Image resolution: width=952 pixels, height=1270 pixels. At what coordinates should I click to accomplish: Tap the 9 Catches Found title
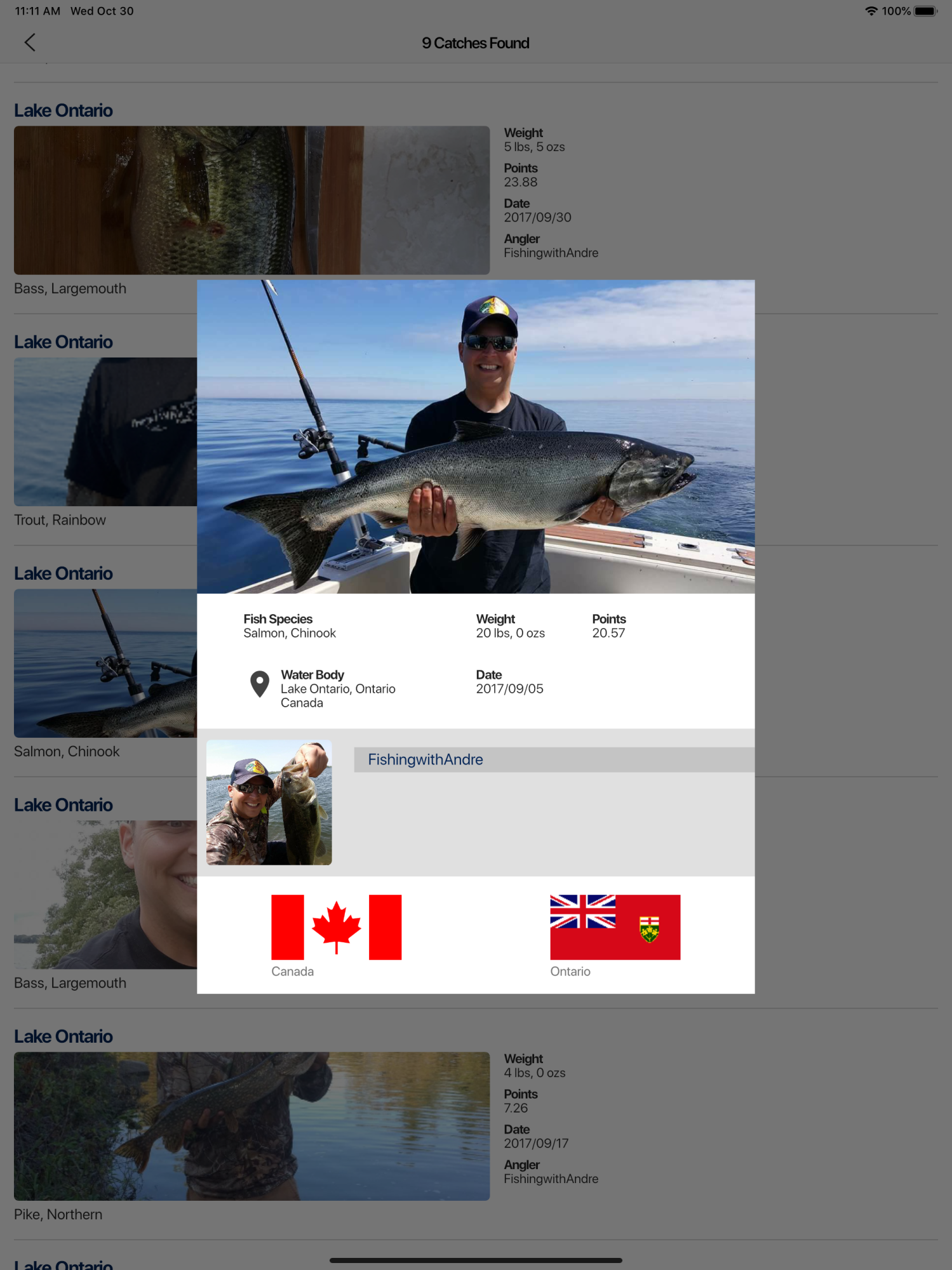tap(475, 43)
